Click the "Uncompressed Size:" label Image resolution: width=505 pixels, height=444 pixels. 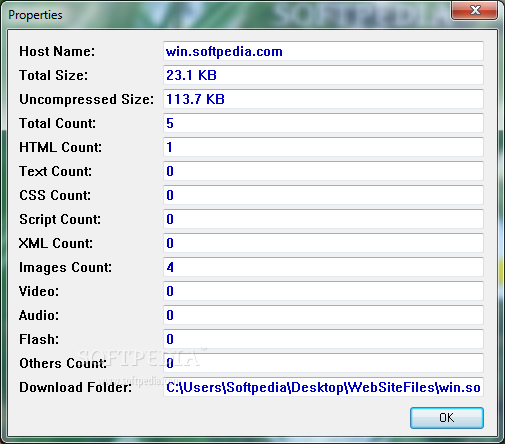(87, 99)
